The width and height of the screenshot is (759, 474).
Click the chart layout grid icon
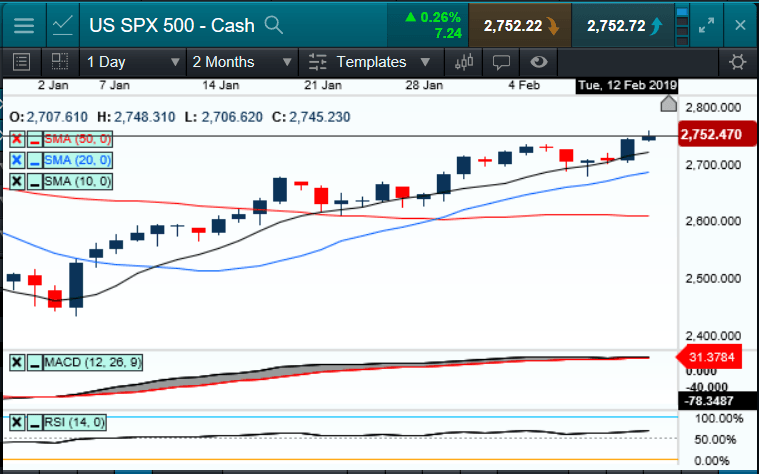pyautogui.click(x=60, y=62)
